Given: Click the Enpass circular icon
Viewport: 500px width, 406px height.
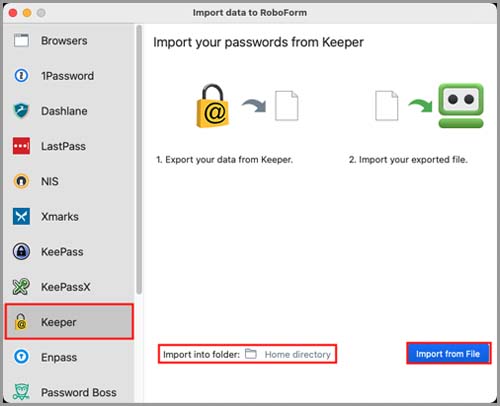Looking at the screenshot, I should point(21,357).
